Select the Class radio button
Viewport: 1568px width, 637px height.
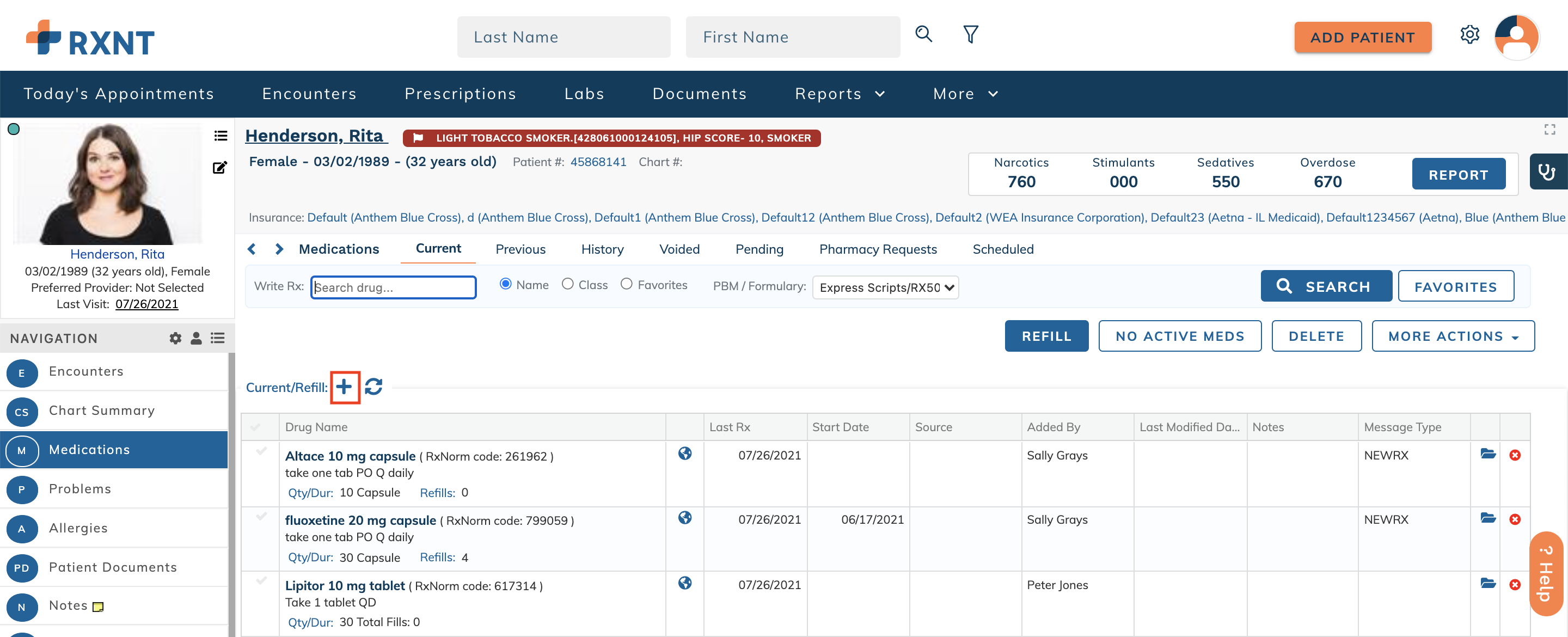(567, 284)
